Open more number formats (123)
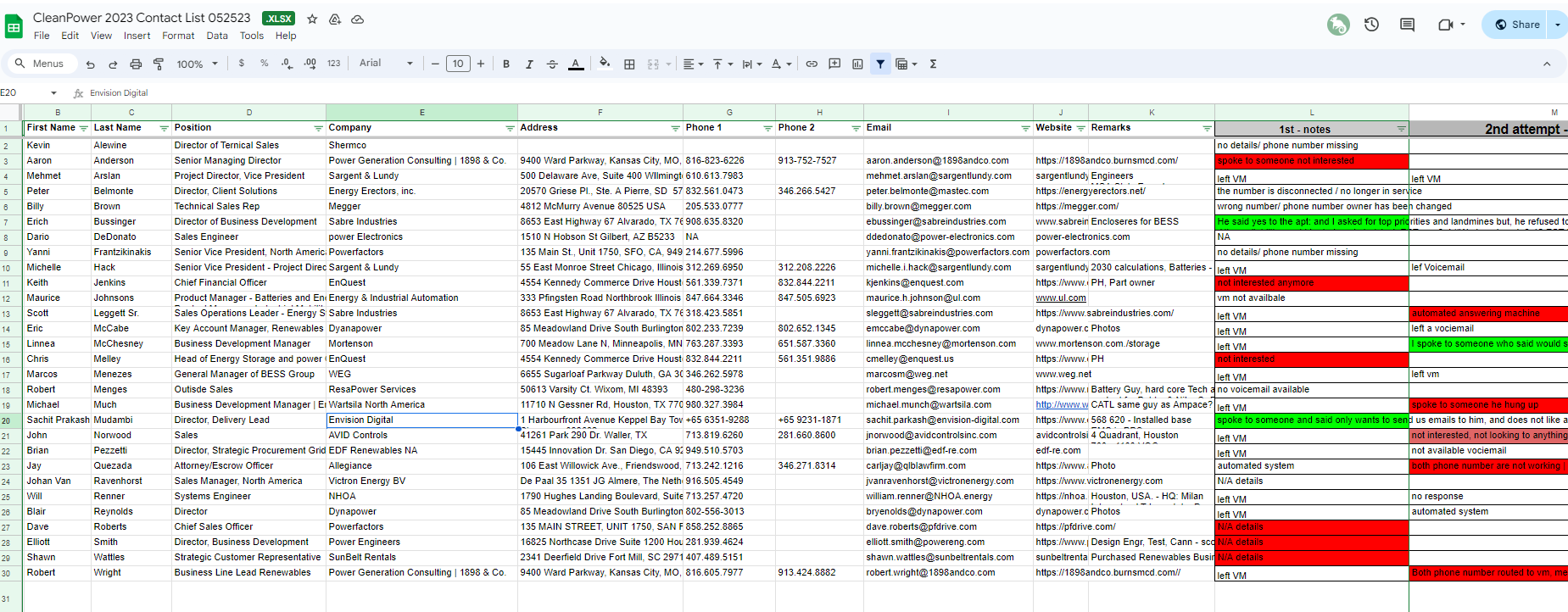This screenshot has width=1568, height=612. (334, 64)
